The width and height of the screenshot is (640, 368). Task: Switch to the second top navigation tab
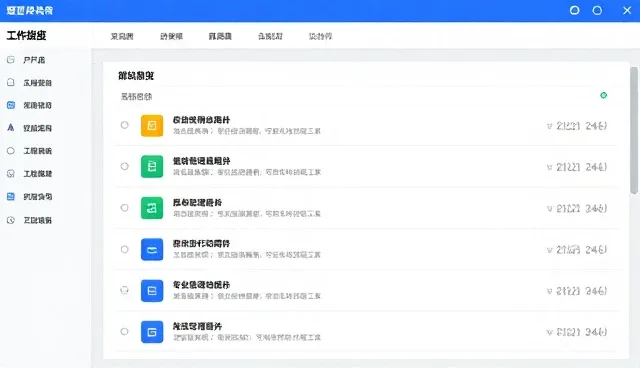click(x=171, y=36)
